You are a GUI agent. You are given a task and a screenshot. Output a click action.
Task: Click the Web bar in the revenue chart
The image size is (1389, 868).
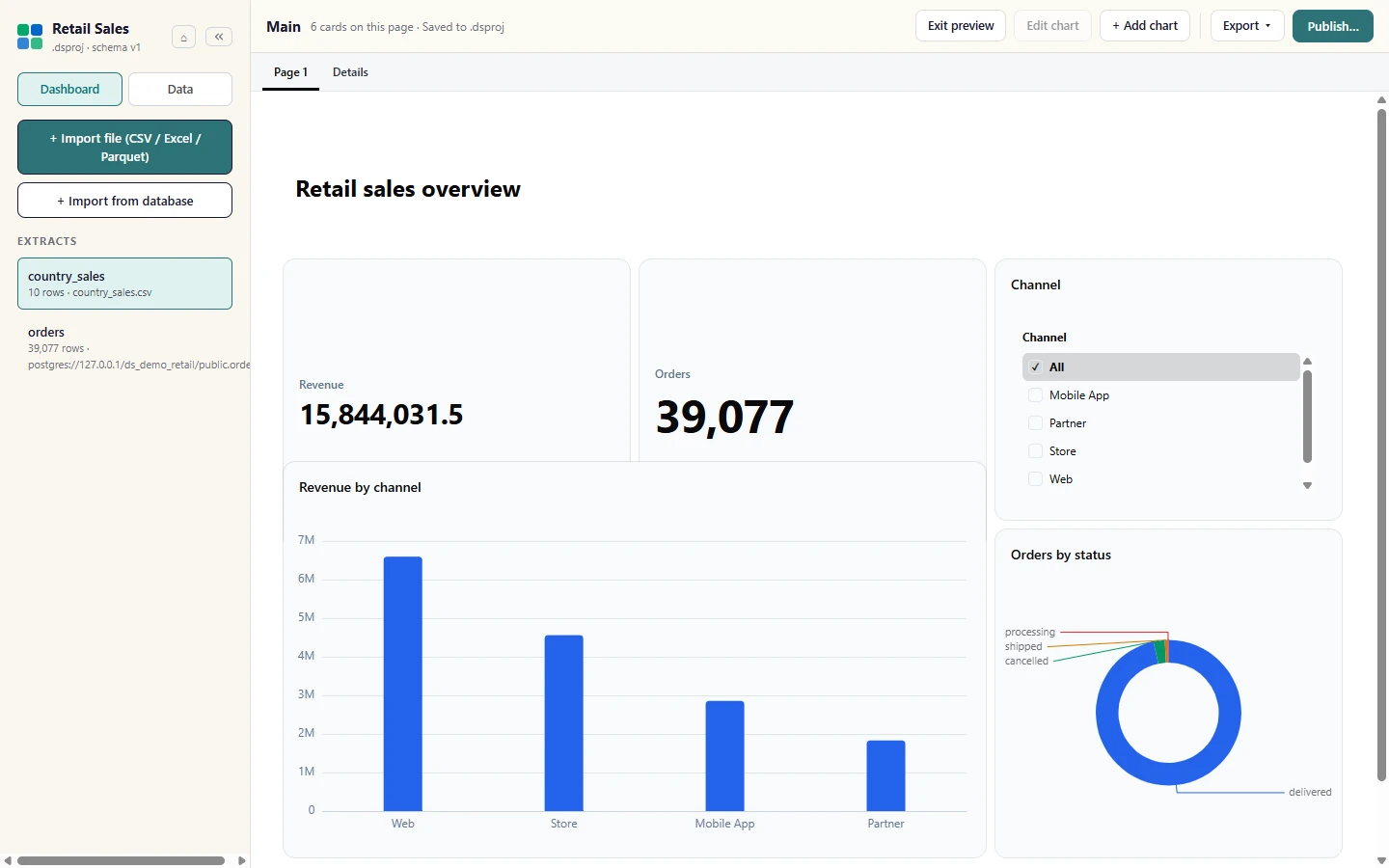click(403, 684)
